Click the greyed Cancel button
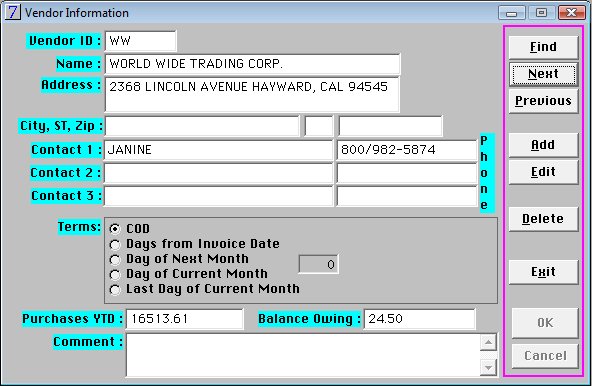Viewport: 592px width, 386px height. 545,356
